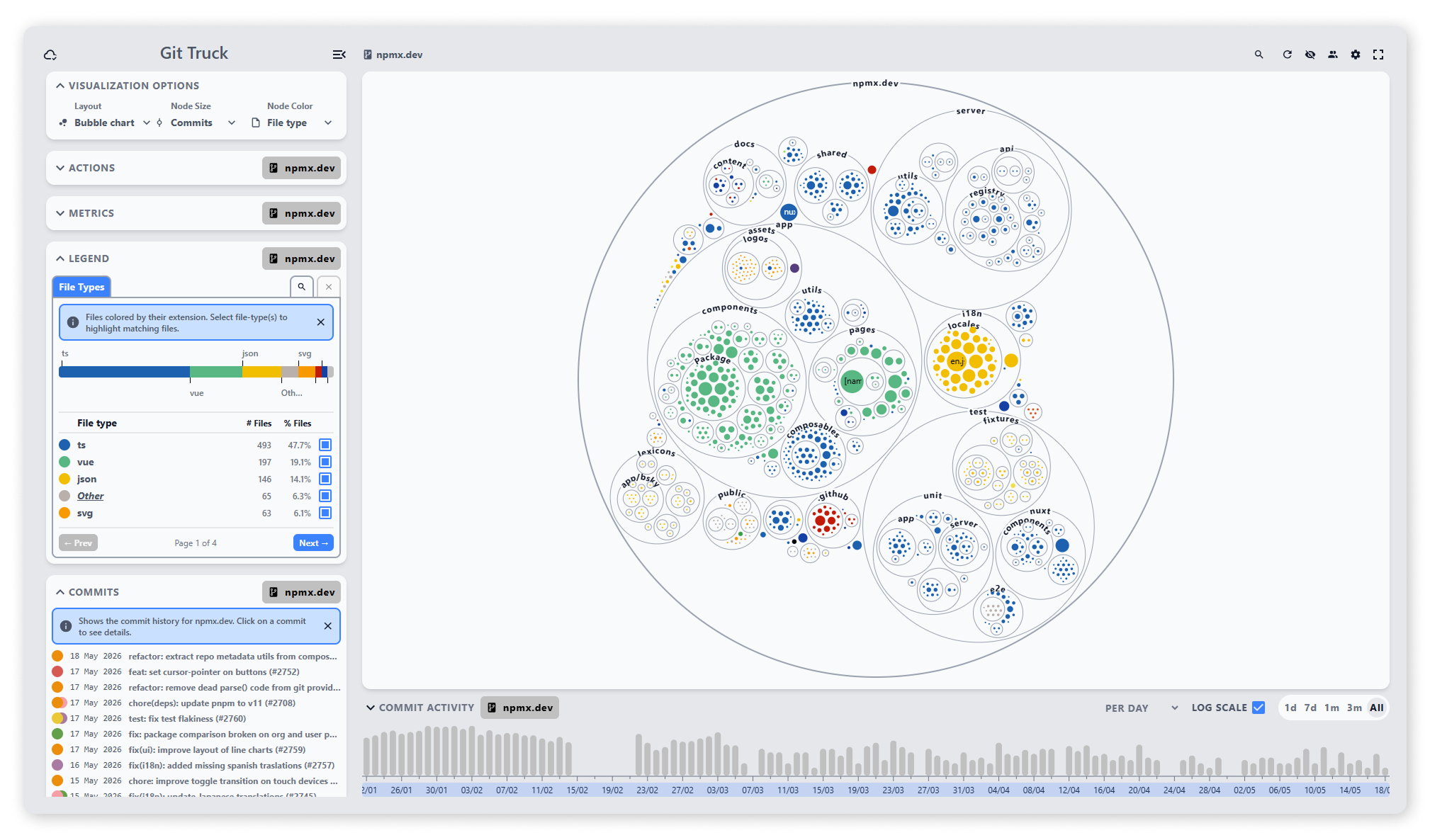Toggle the svg file type checkbox

click(x=325, y=513)
